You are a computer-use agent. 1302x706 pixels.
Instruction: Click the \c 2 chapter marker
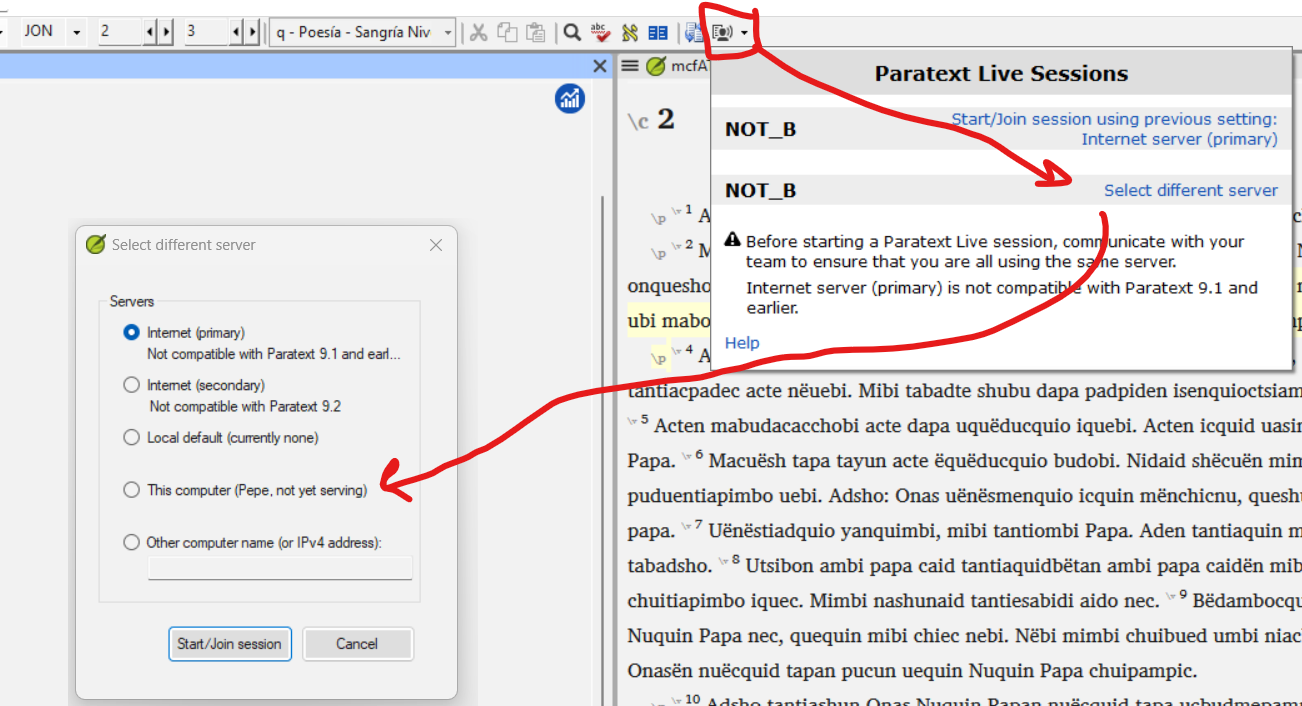coord(651,120)
